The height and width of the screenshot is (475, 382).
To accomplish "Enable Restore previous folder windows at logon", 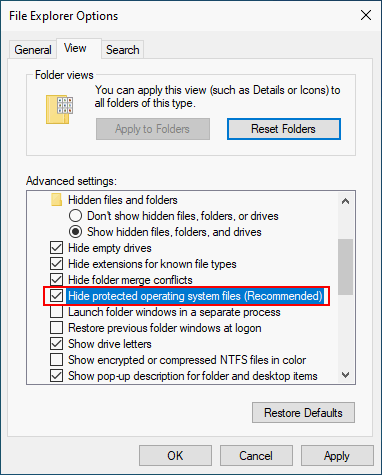I will tap(56, 328).
